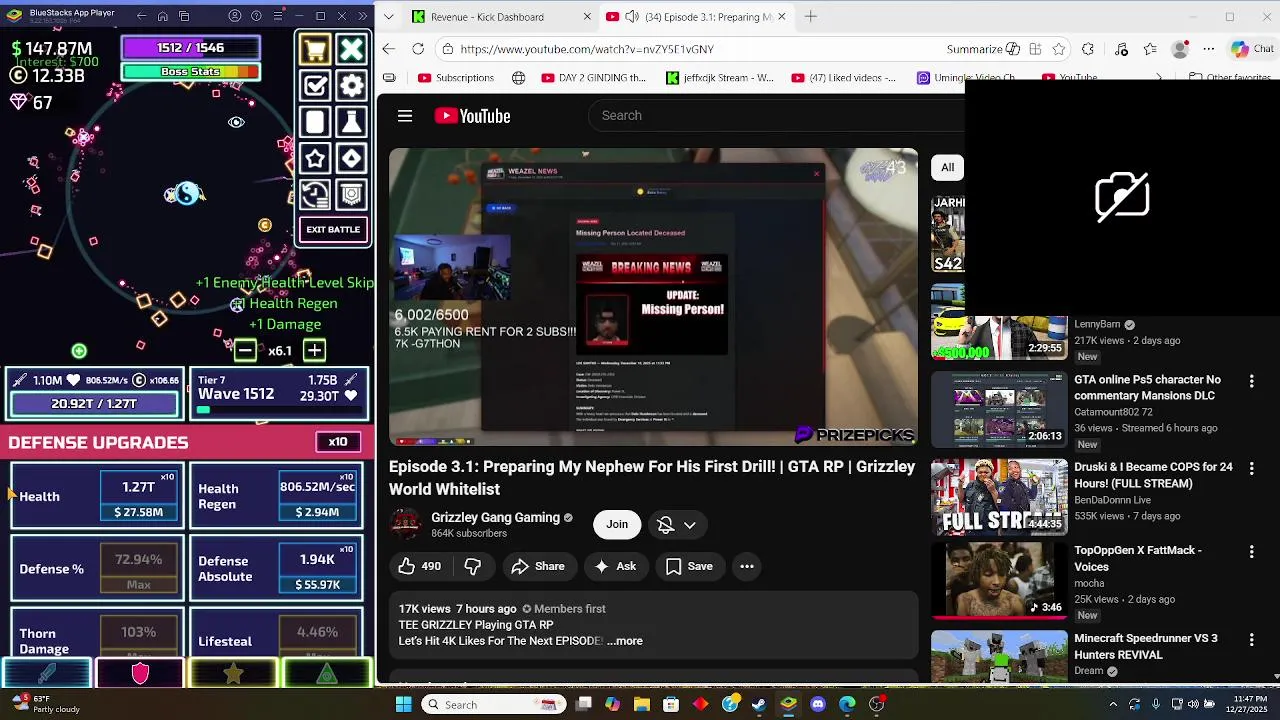
Task: Switch to defense upgrades shield tab
Action: pos(140,674)
